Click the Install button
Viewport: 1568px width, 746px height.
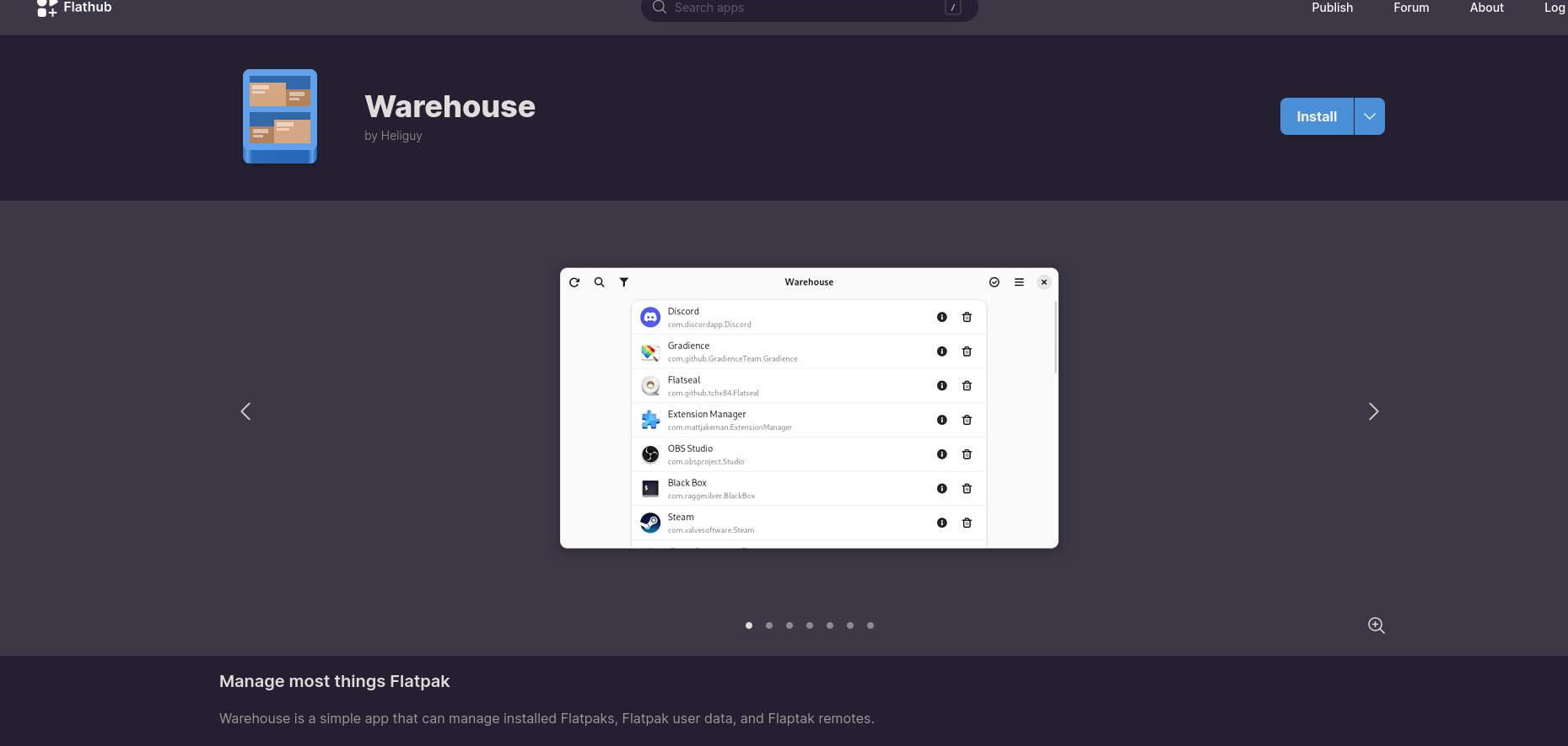coord(1317,116)
